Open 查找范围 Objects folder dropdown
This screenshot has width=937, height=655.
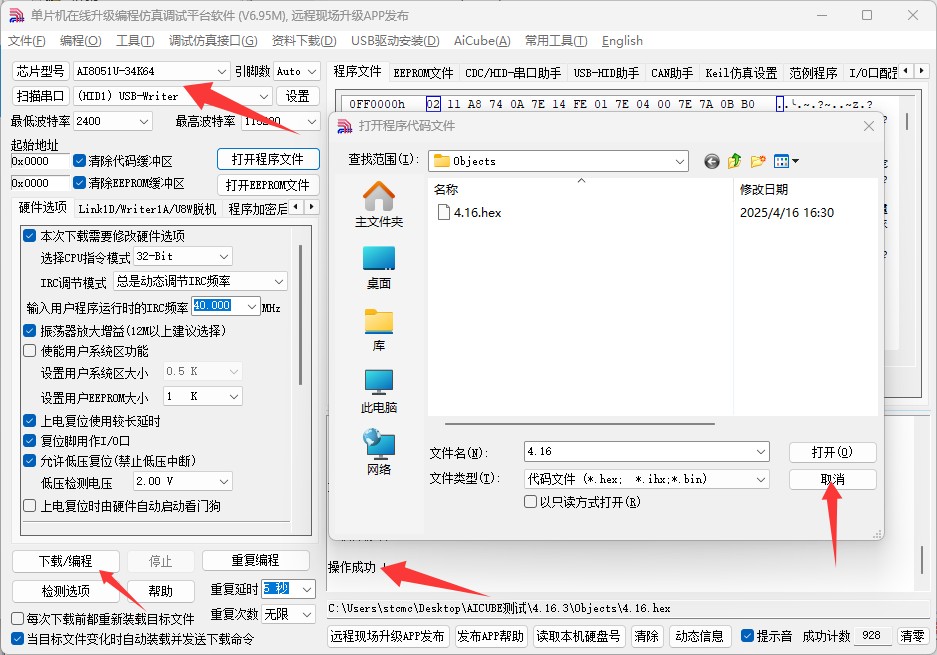tap(558, 161)
